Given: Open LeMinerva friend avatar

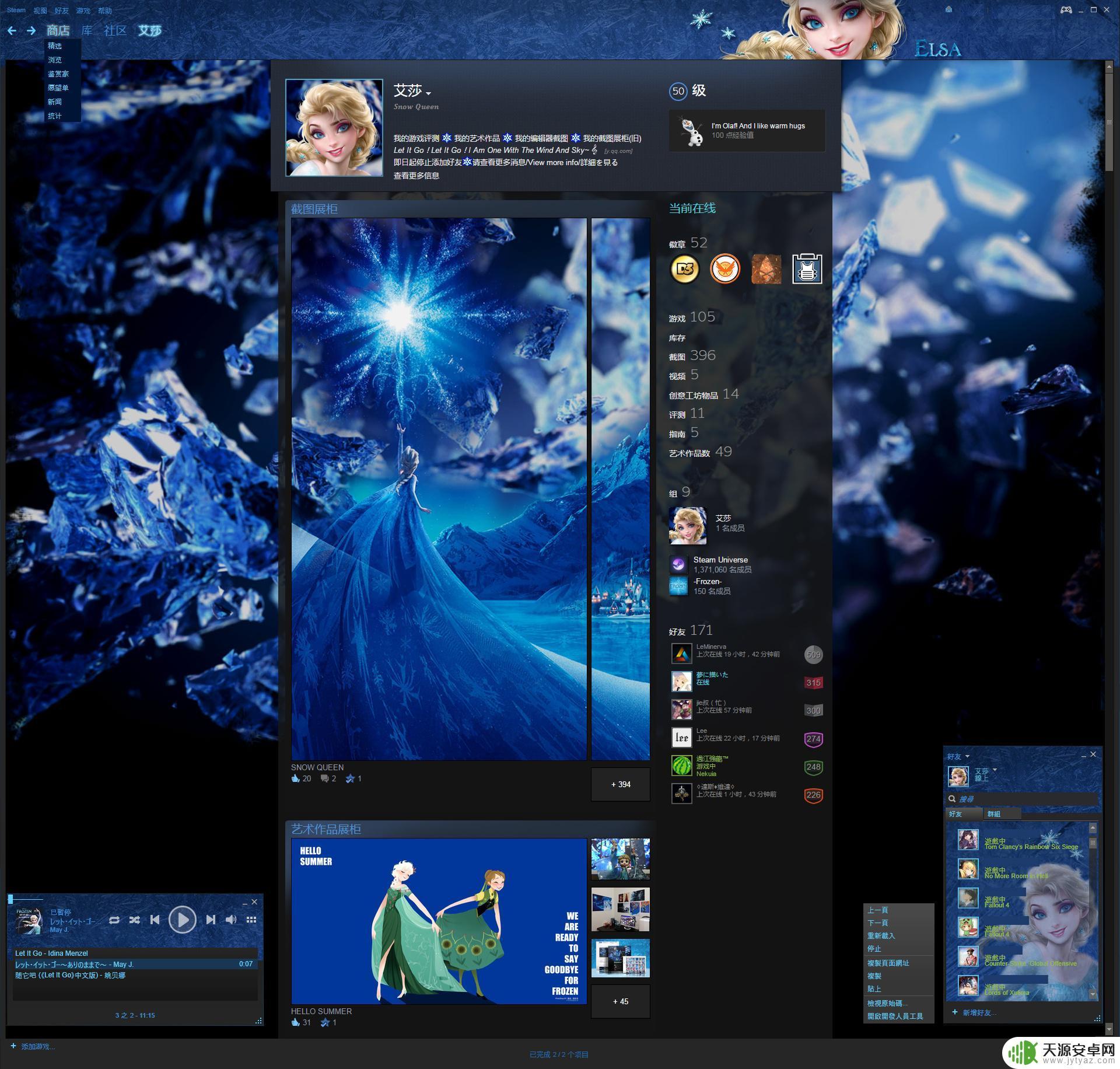Looking at the screenshot, I should [x=681, y=654].
